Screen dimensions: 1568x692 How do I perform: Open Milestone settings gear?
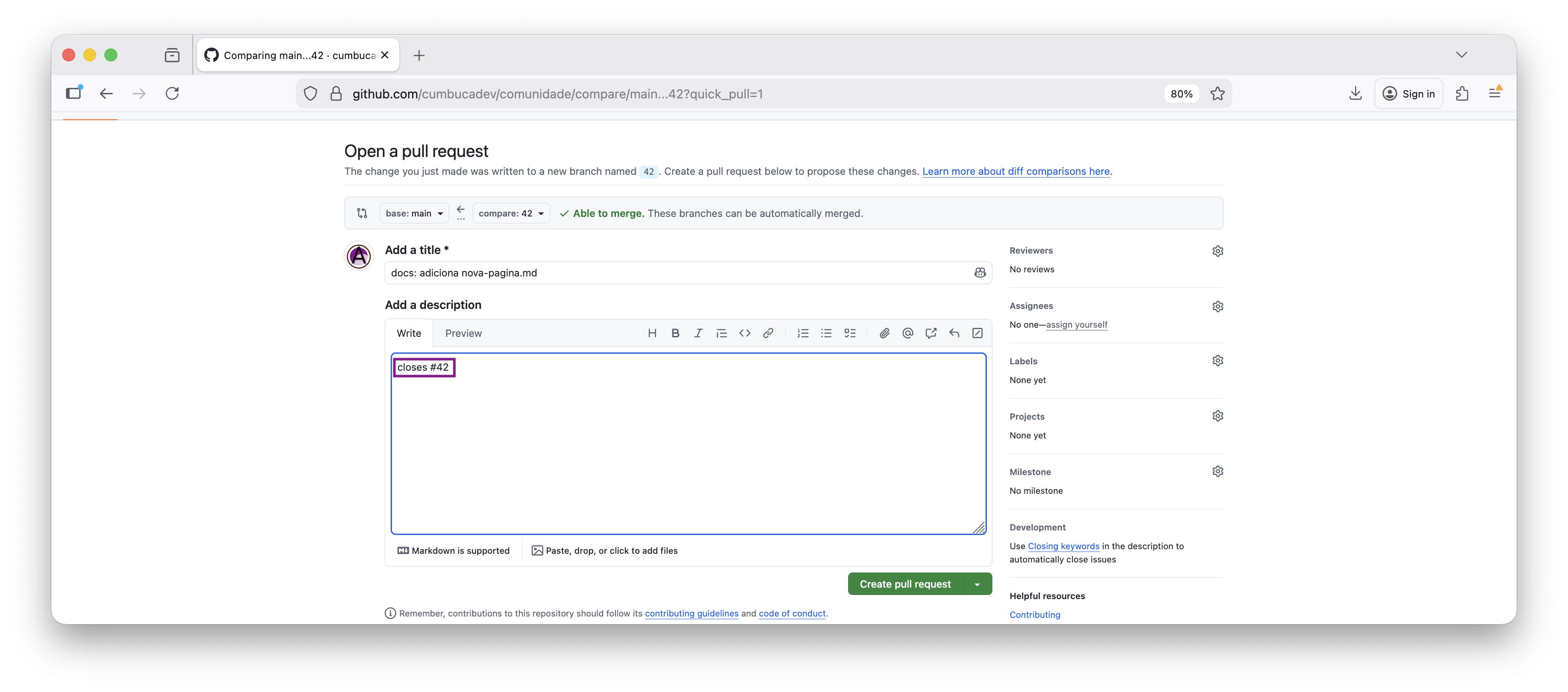pos(1217,471)
